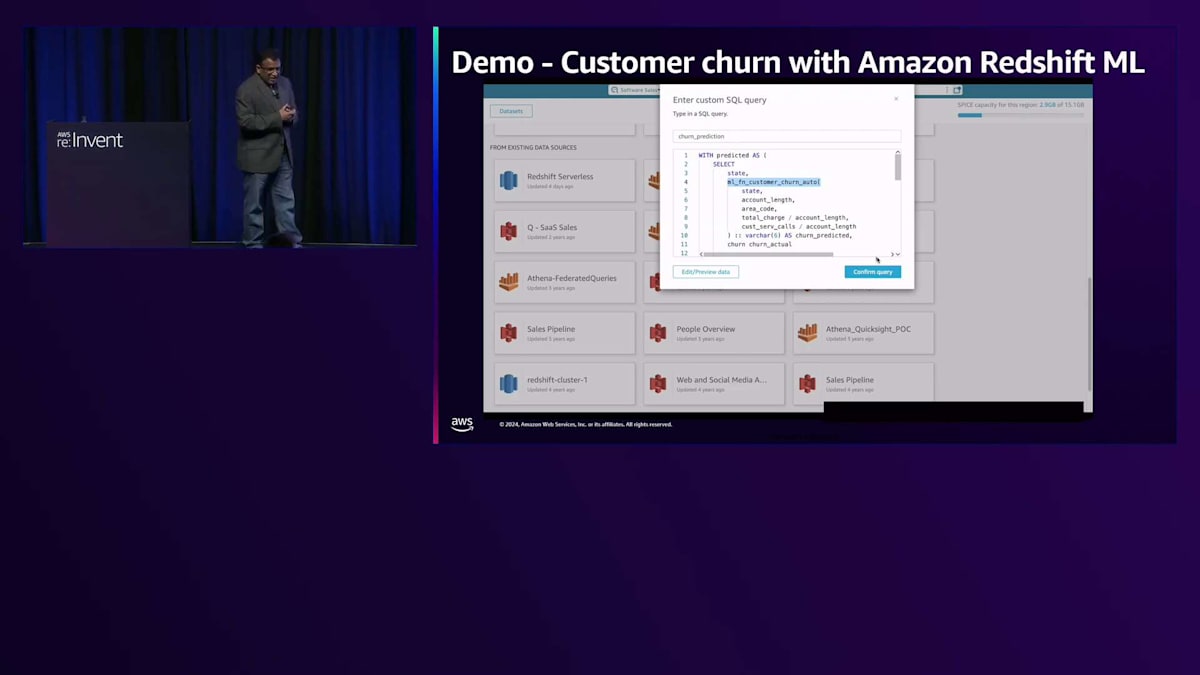Select the Athena_Quicksight_POC data source icon
The width and height of the screenshot is (1200, 675).
(x=807, y=333)
